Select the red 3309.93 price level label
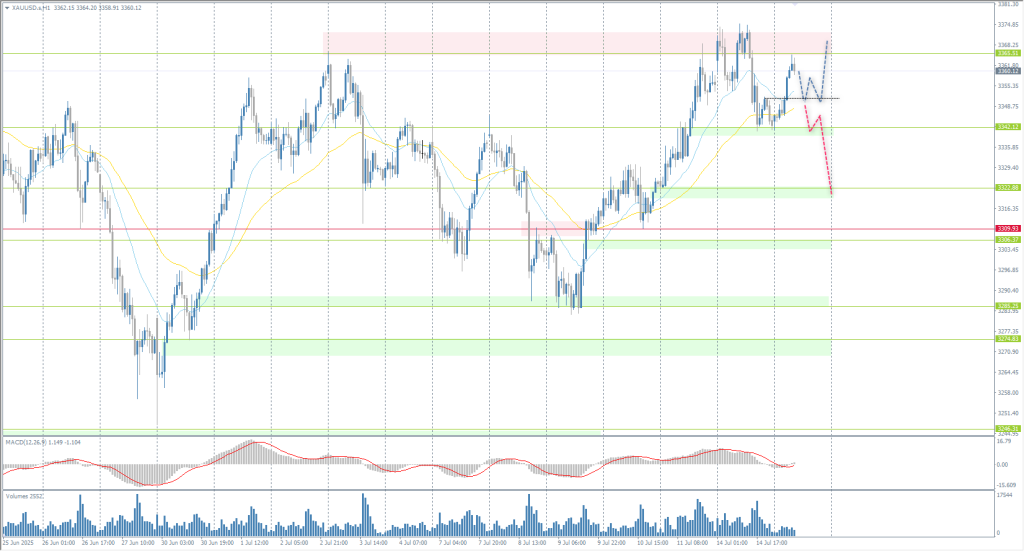1024x551 pixels. pyautogui.click(x=1007, y=229)
